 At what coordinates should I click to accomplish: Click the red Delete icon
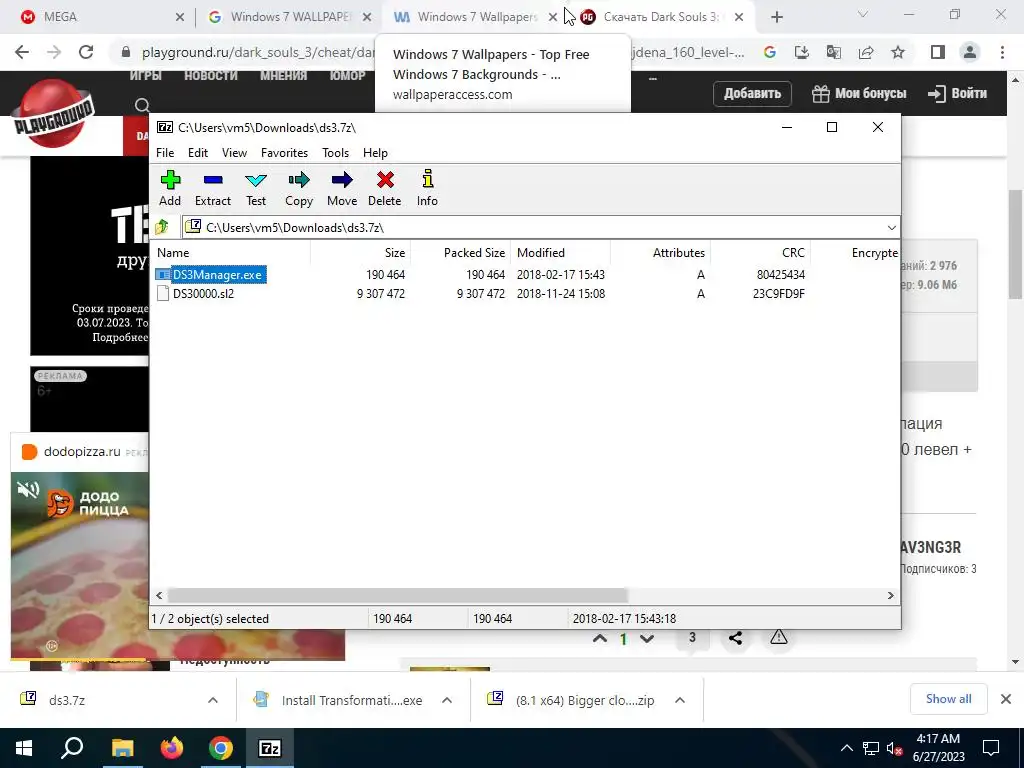[385, 189]
